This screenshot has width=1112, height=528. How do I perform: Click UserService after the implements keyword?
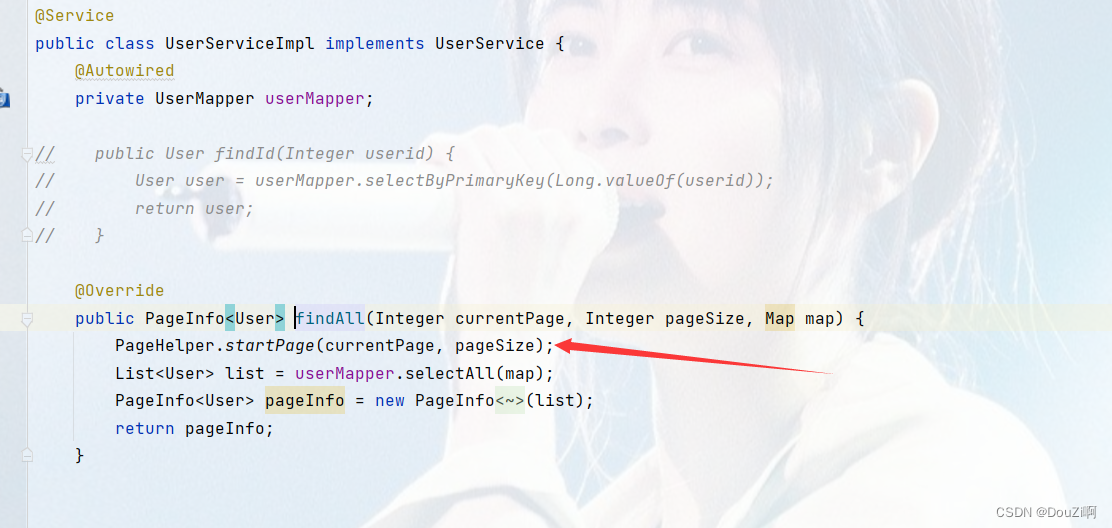coord(489,44)
